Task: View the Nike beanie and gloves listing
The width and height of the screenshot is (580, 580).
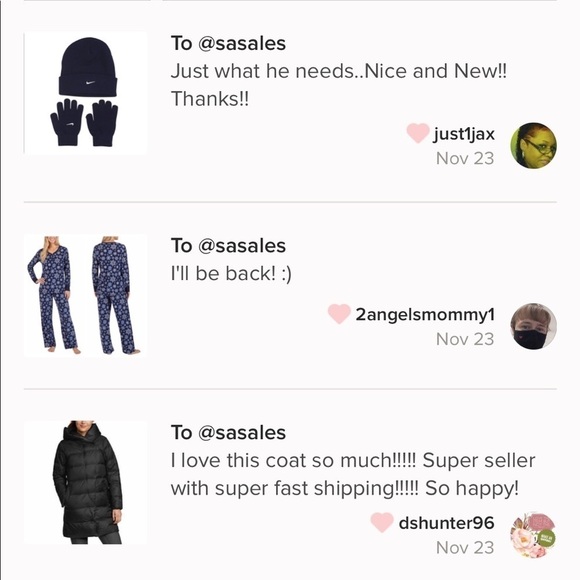Action: (x=85, y=93)
